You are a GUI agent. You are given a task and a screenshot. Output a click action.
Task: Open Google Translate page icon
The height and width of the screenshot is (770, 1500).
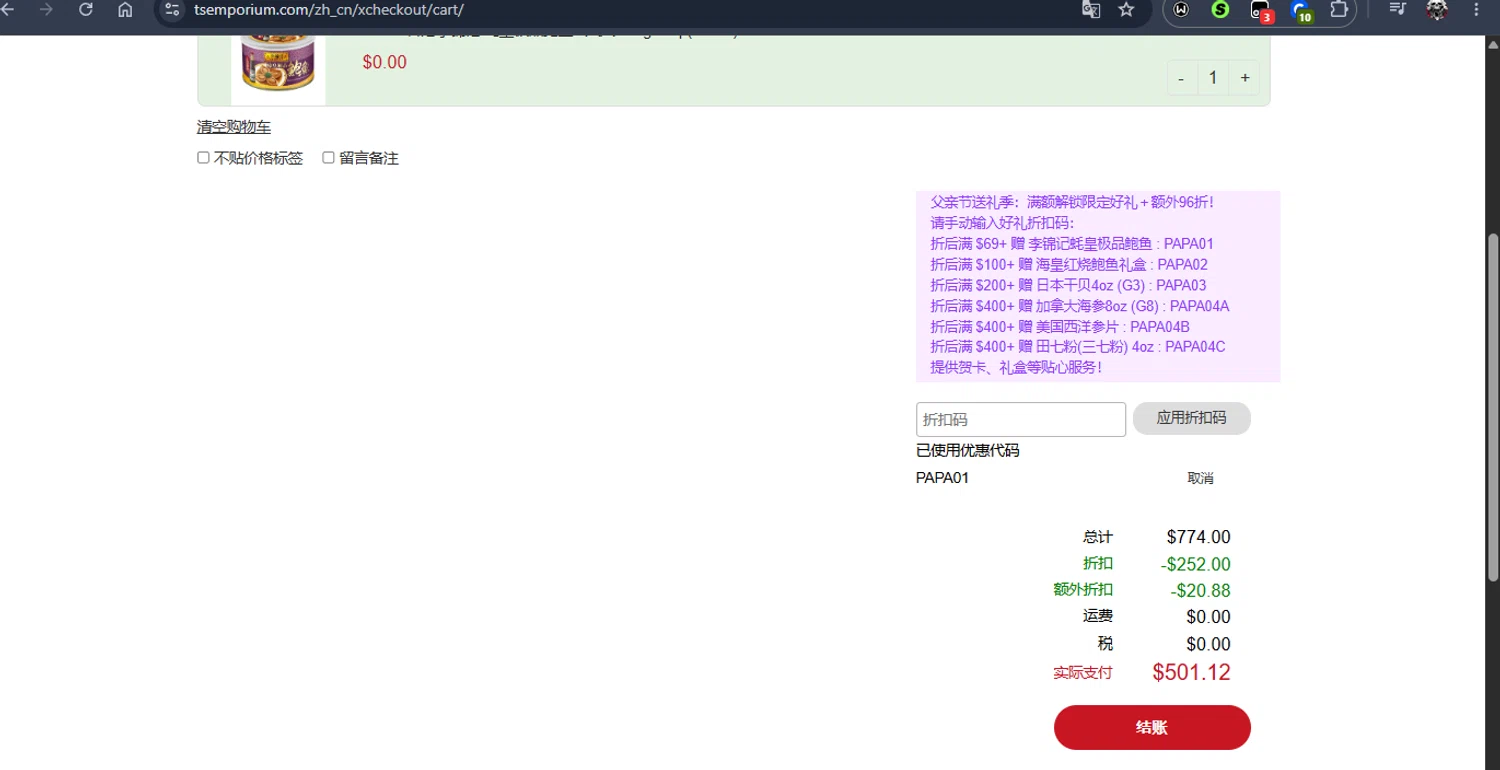click(1091, 9)
